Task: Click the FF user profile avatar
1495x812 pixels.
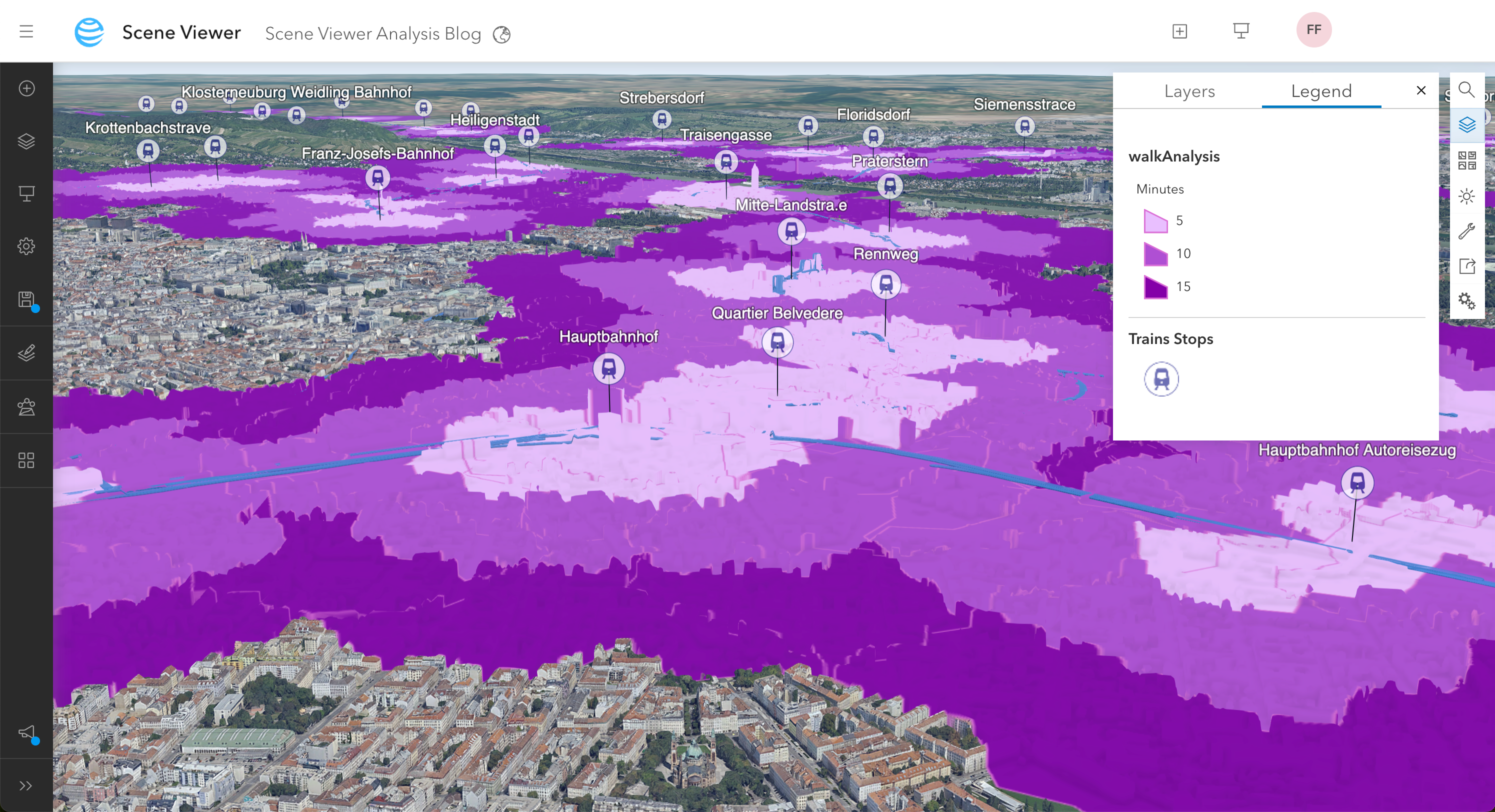Action: coord(1313,29)
